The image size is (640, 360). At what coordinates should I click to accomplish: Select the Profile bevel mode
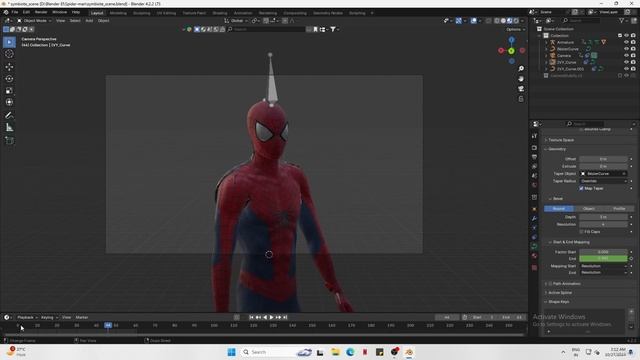pos(619,209)
